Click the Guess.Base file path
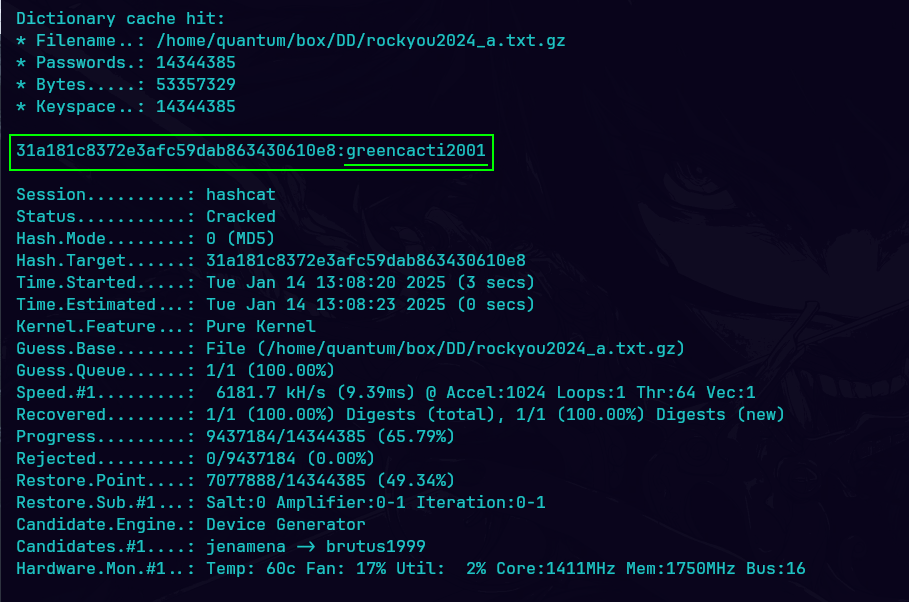Viewport: 909px width, 602px height. click(x=445, y=348)
